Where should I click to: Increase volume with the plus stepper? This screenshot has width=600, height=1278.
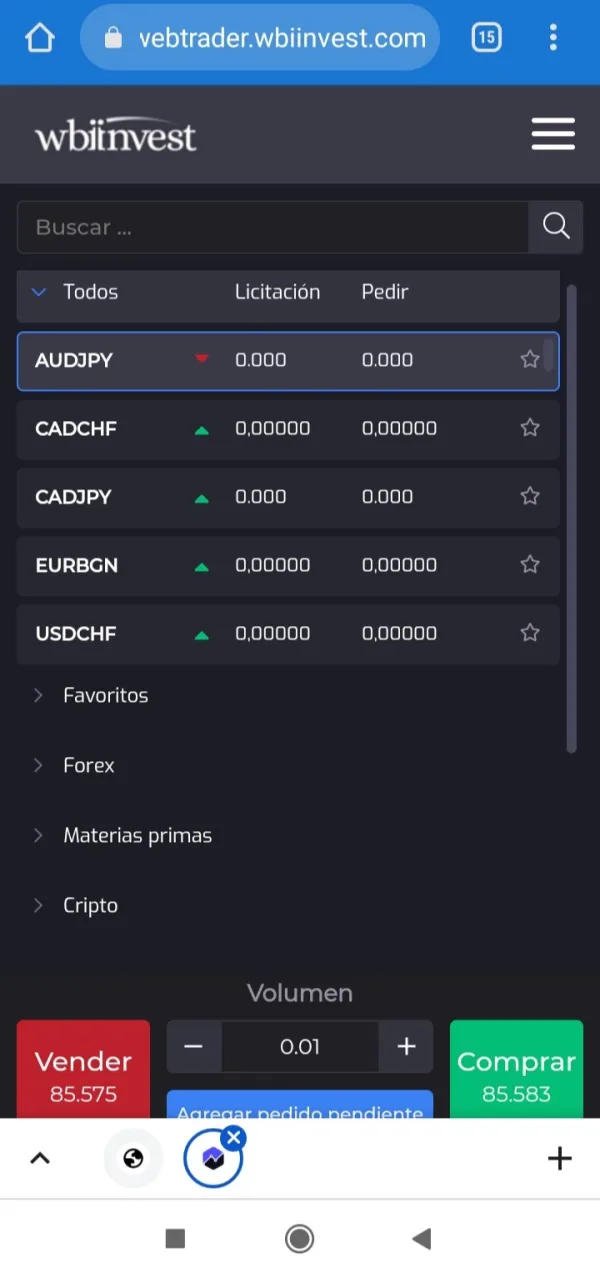click(x=406, y=1046)
